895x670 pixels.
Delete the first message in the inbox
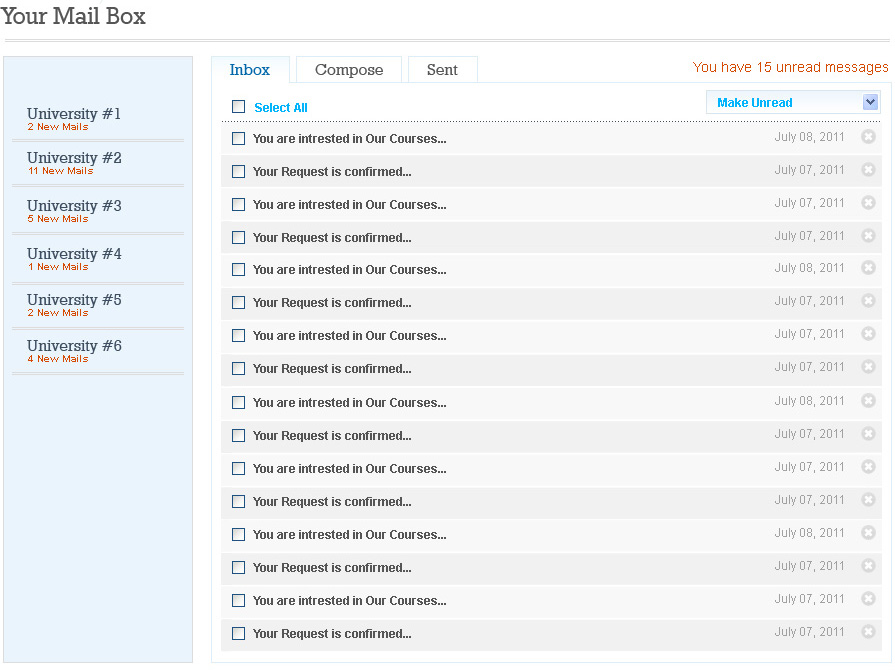click(x=868, y=137)
